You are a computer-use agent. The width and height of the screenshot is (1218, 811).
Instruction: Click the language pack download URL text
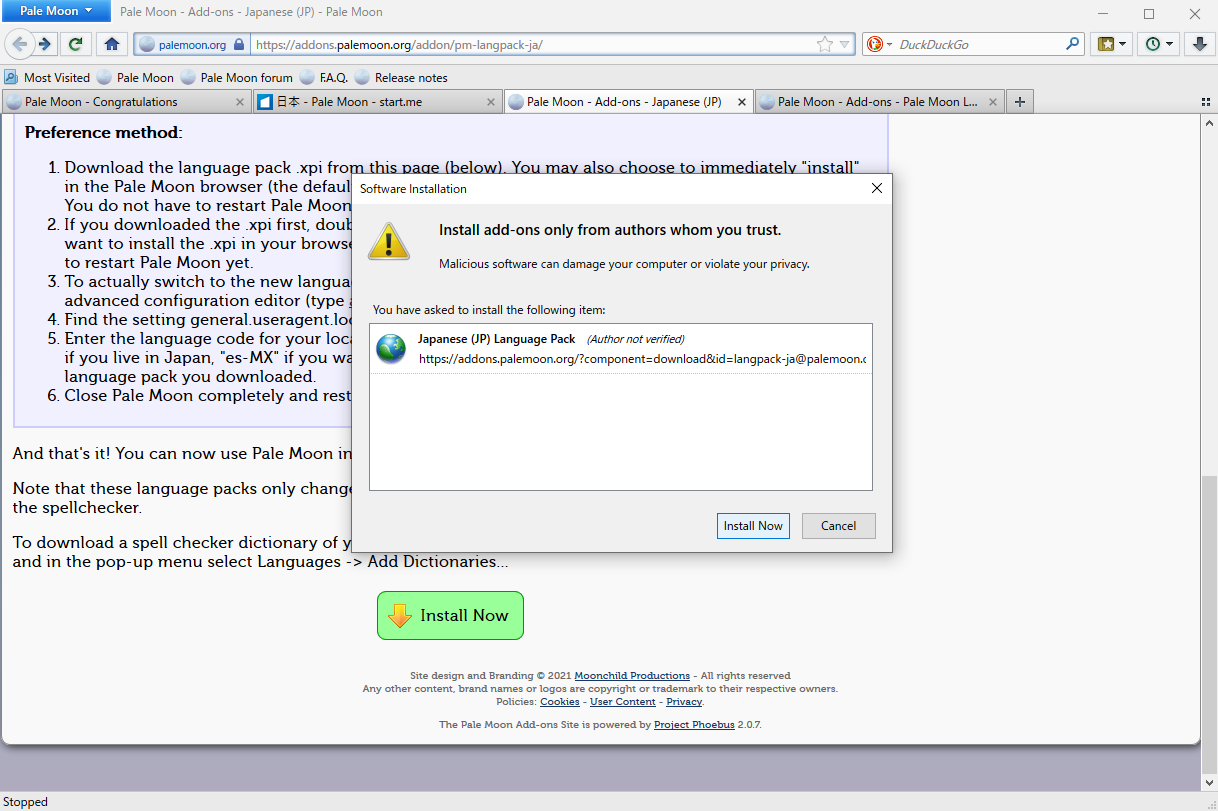click(642, 358)
